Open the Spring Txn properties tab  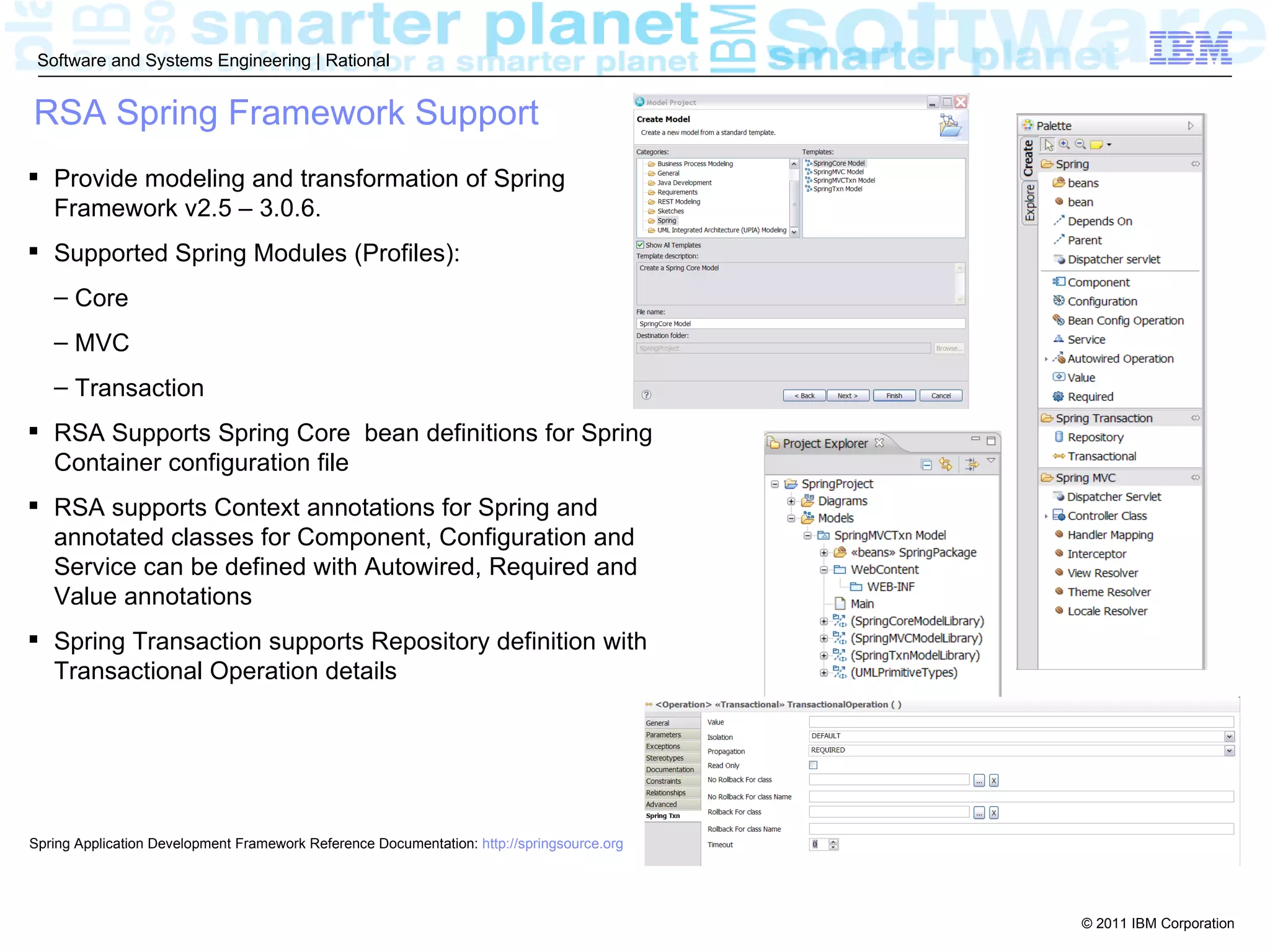pyautogui.click(x=672, y=816)
